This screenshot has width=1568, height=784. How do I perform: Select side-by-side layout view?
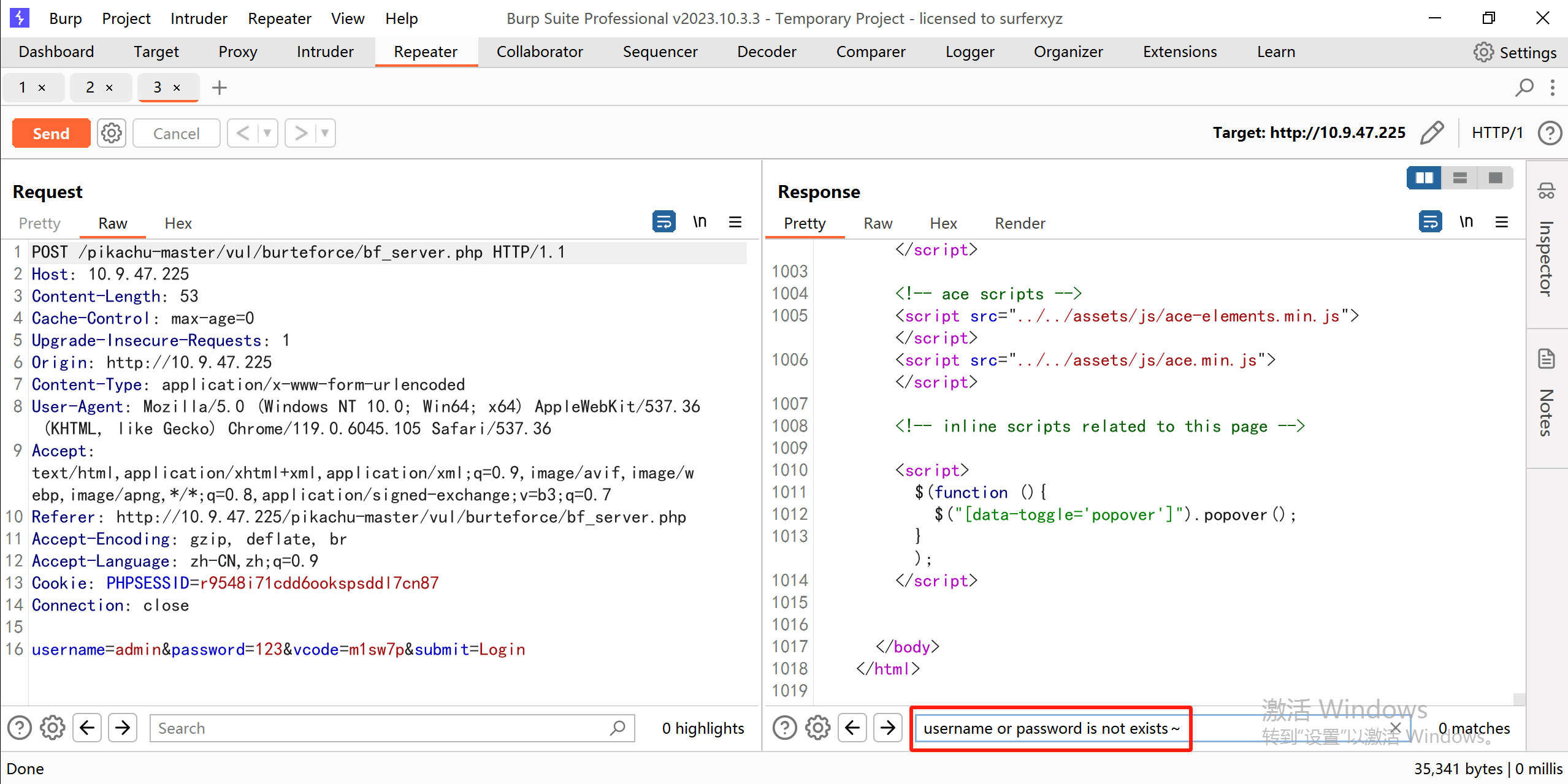coord(1424,178)
